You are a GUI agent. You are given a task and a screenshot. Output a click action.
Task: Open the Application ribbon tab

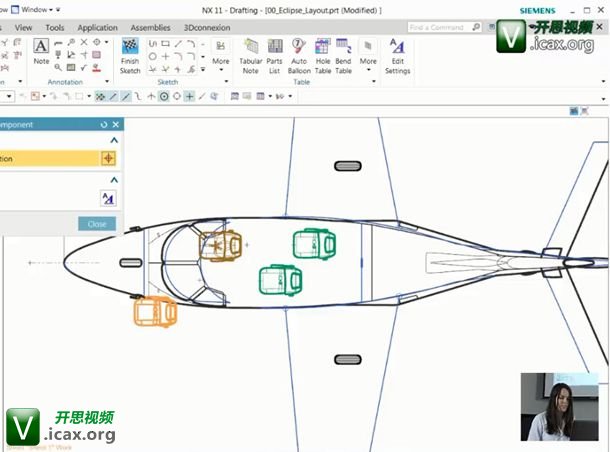point(97,28)
